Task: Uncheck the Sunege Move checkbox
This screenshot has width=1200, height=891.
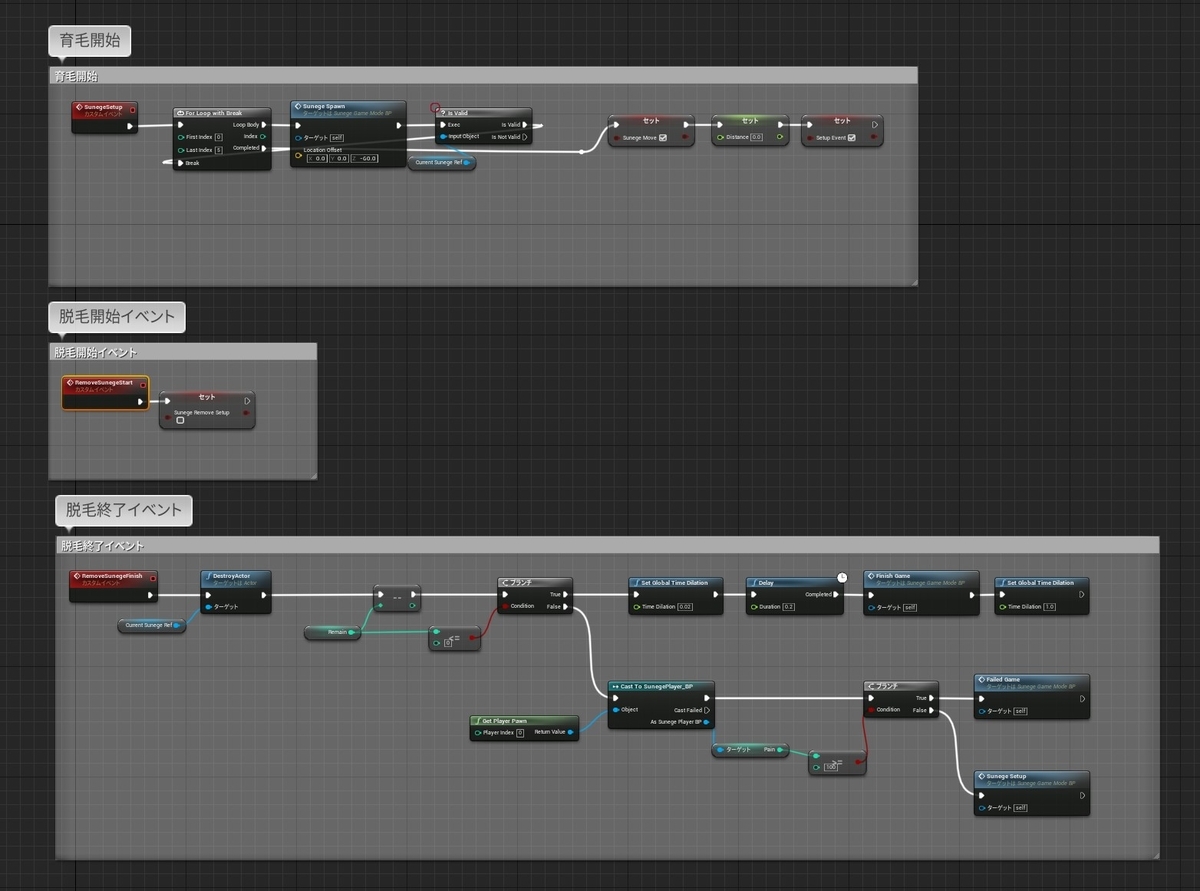Action: pyautogui.click(x=663, y=137)
